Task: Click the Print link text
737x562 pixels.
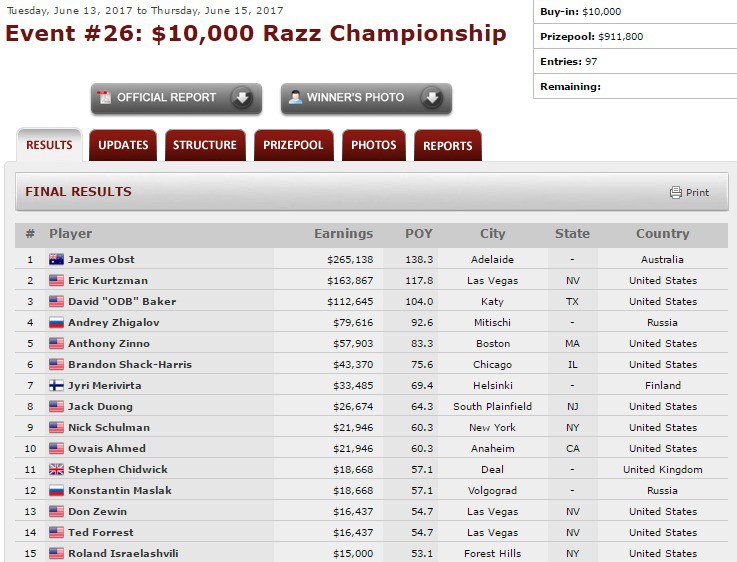Action: (x=697, y=193)
